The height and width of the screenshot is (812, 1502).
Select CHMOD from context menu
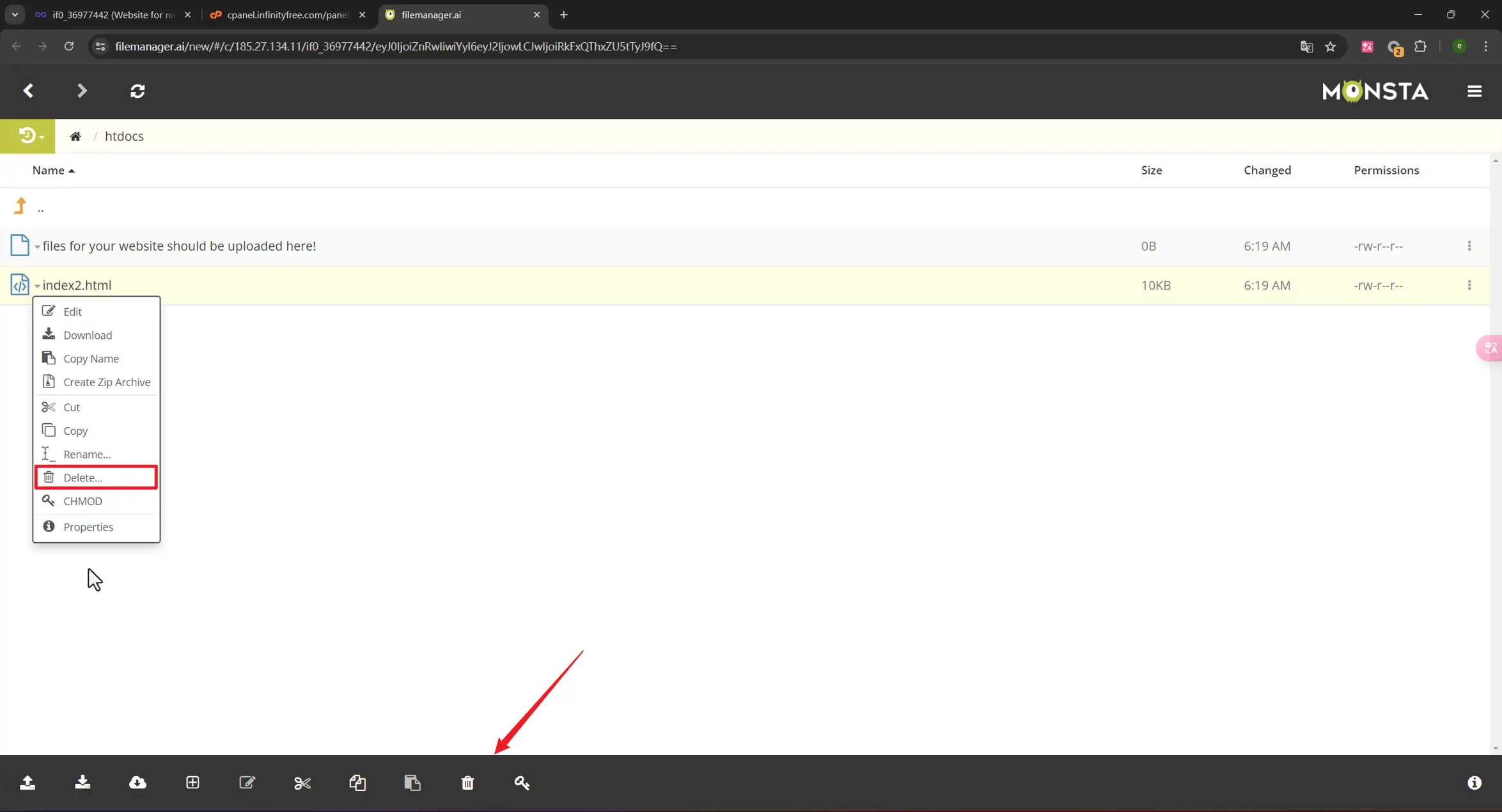83,500
